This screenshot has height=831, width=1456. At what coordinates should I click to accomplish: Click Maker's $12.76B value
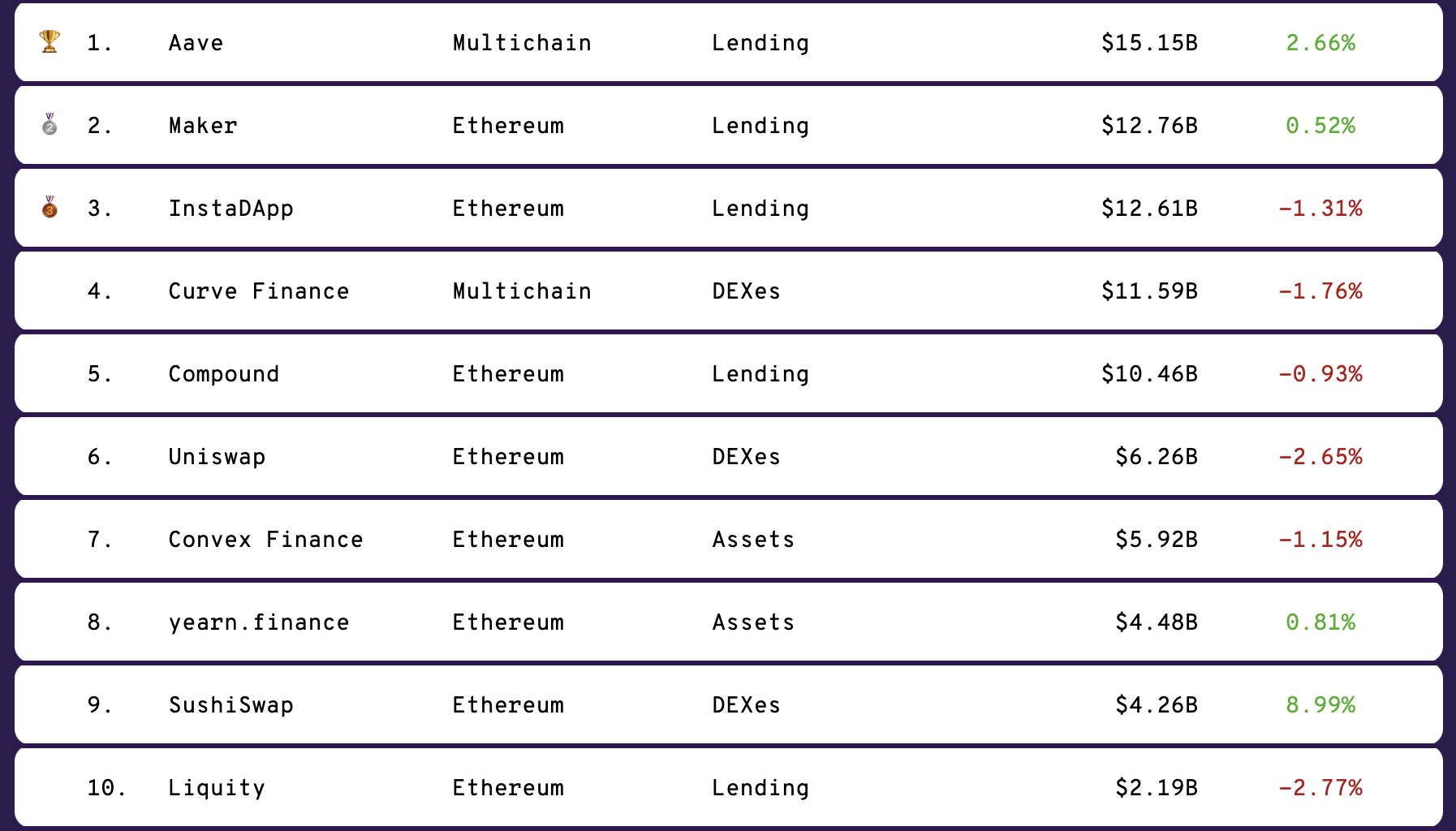click(1149, 125)
